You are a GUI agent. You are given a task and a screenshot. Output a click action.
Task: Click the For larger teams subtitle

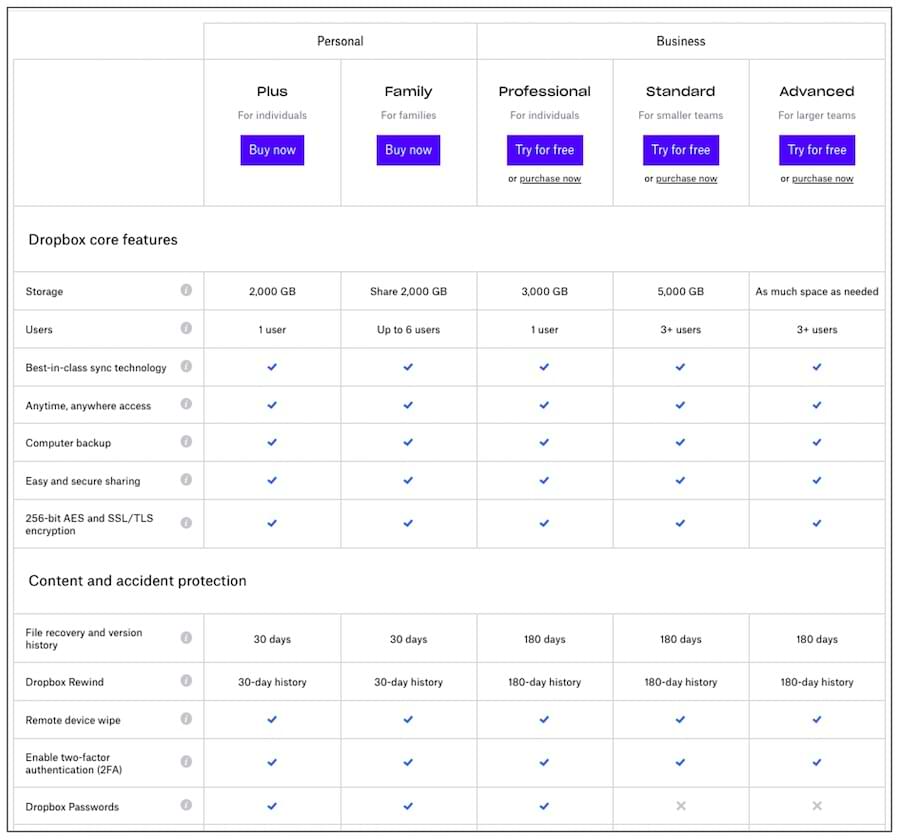[x=817, y=115]
